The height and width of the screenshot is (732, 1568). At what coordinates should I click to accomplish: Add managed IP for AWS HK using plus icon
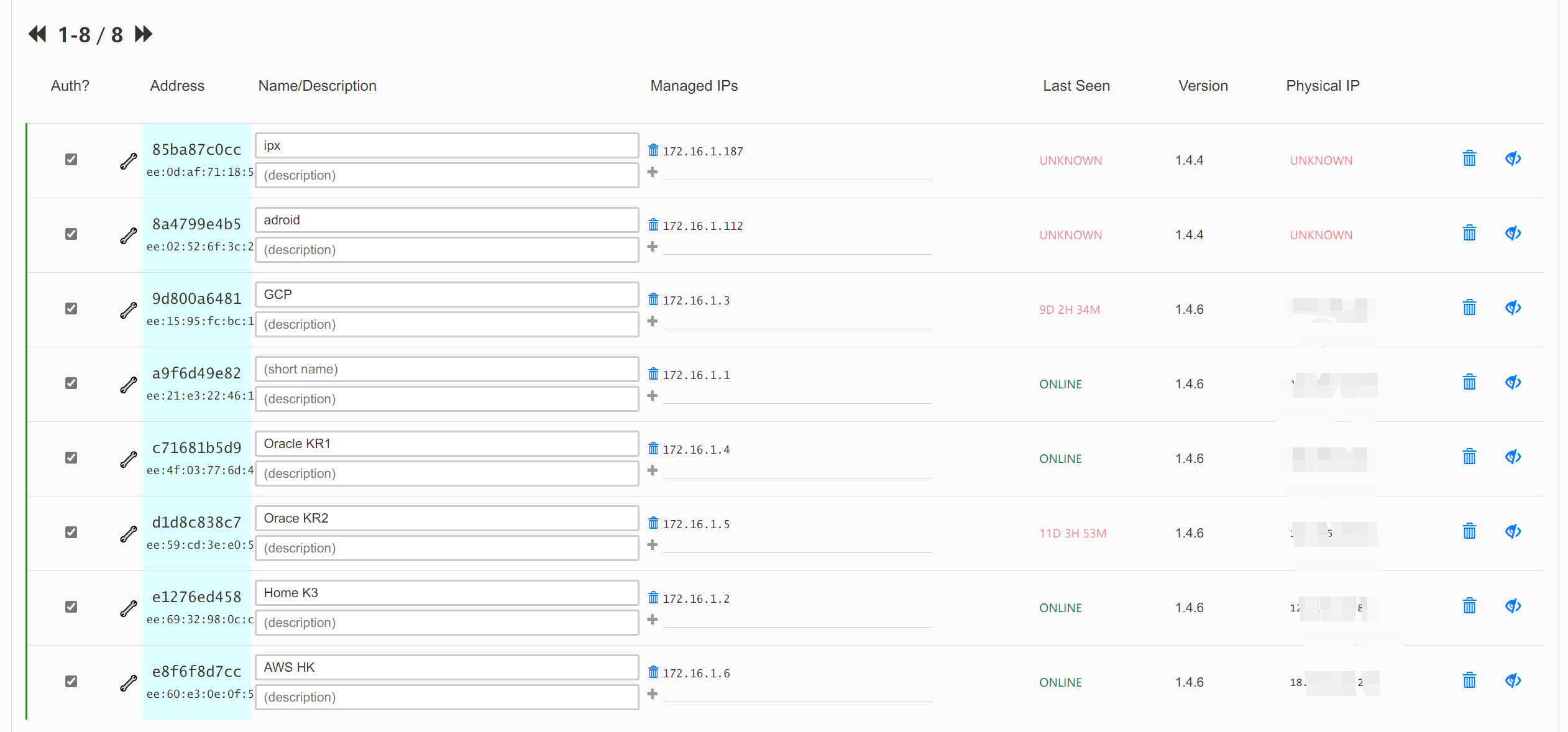[653, 693]
